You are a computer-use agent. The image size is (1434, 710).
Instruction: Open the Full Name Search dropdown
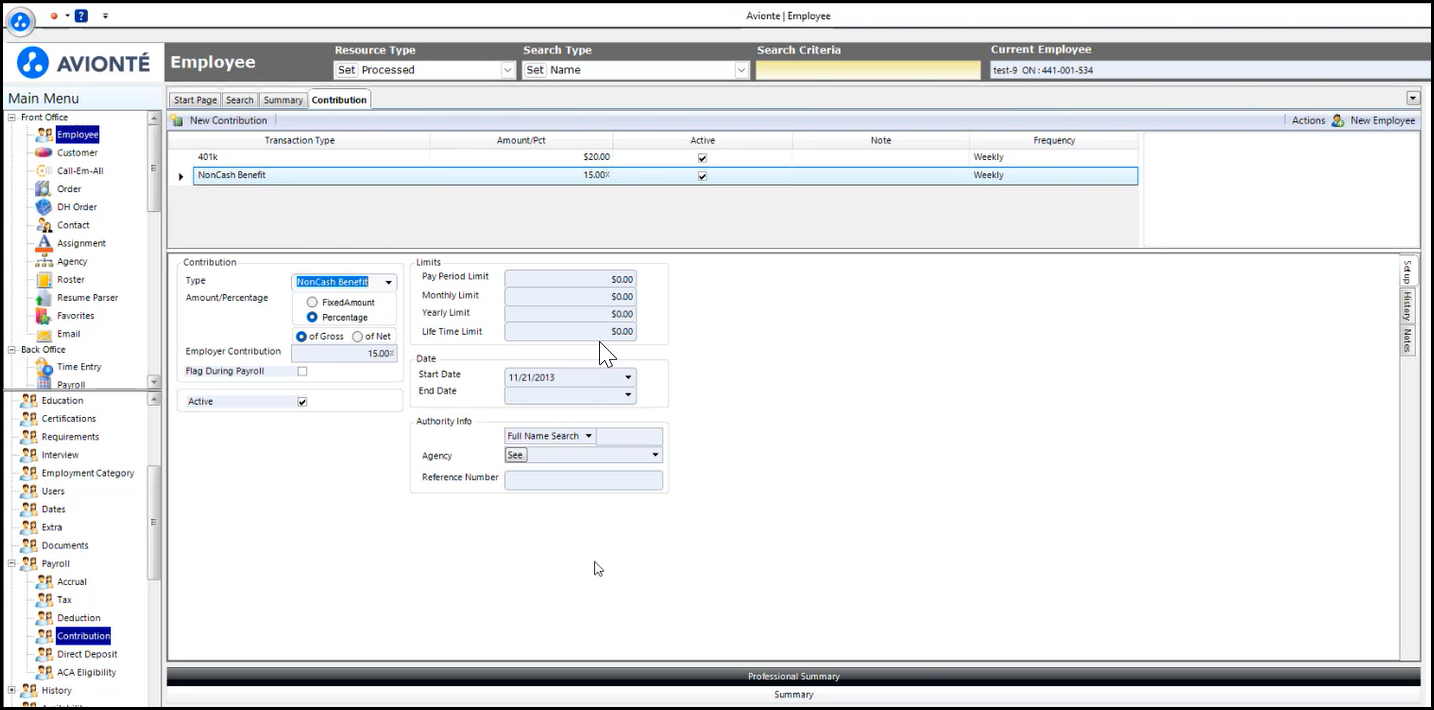click(589, 436)
